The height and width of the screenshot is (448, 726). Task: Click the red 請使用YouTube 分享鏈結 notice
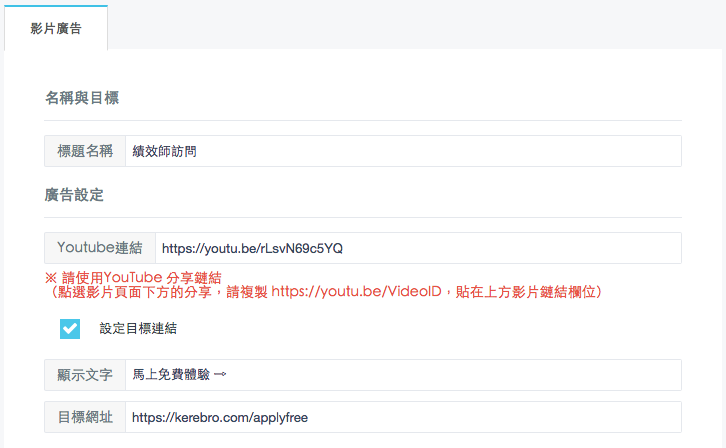tap(141, 277)
